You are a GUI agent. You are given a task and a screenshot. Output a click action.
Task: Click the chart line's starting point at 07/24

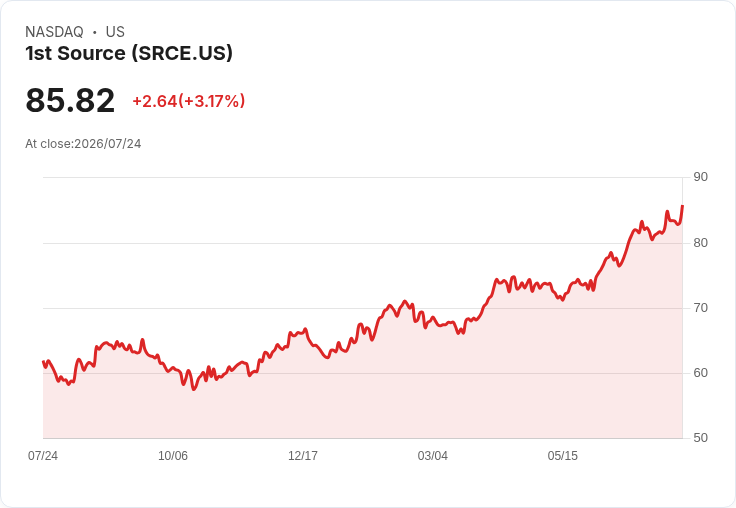pyautogui.click(x=43, y=362)
